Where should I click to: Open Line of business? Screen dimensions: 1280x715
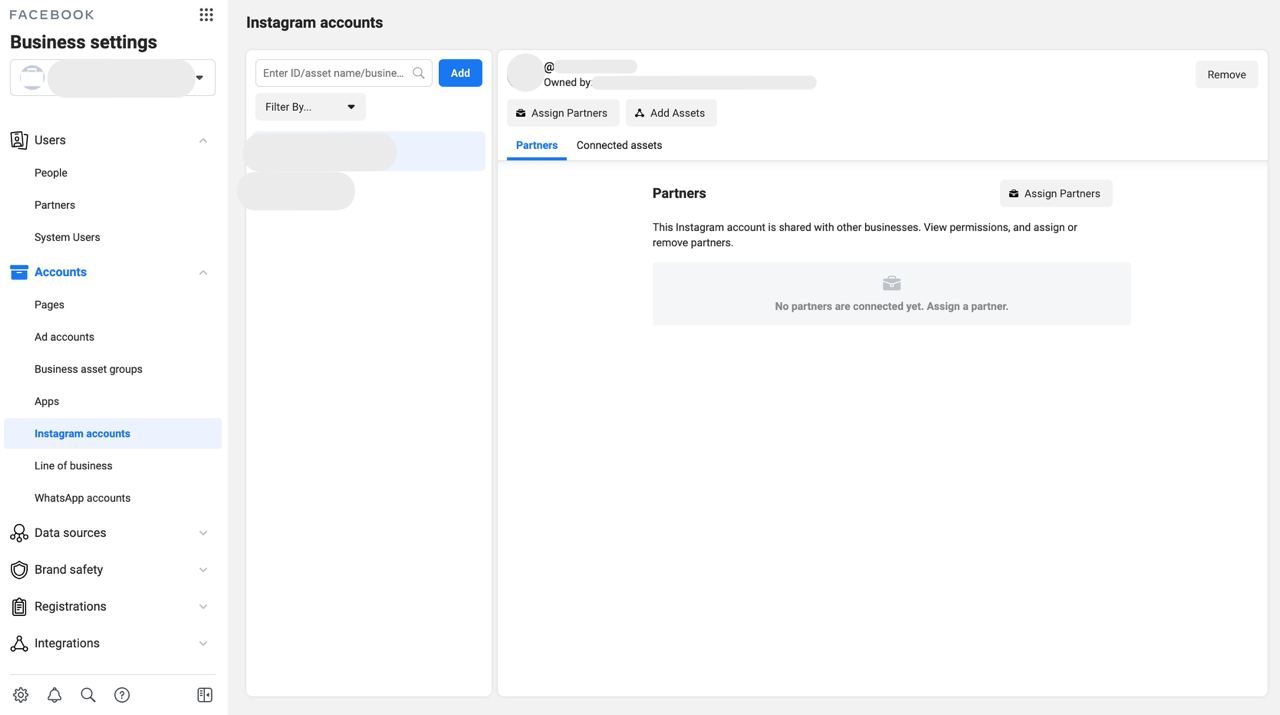[x=73, y=466]
